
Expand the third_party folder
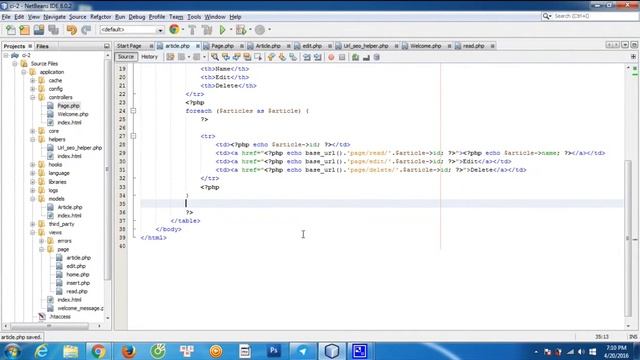click(x=33, y=224)
